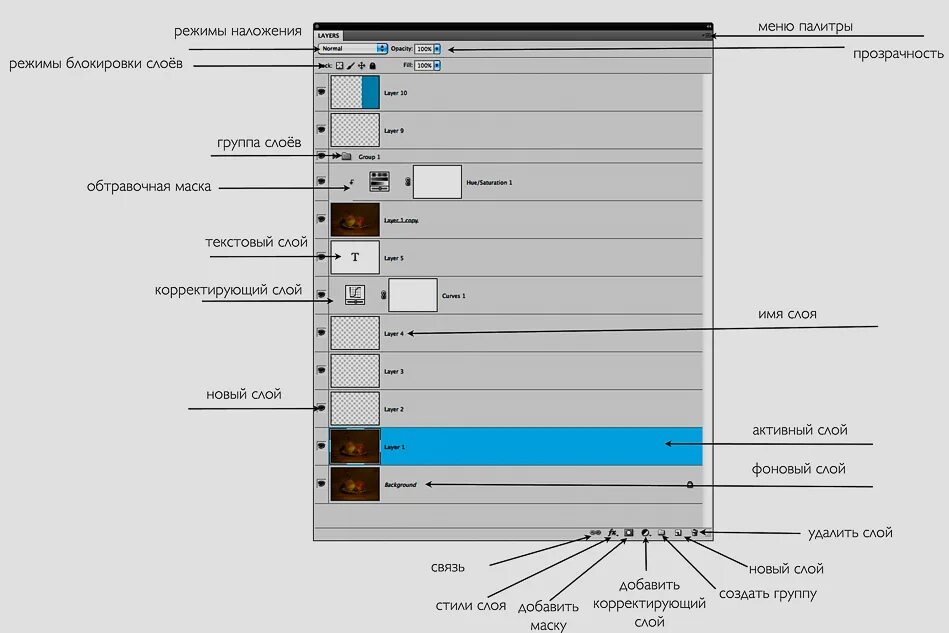Open the new adjustment layer menu
The image size is (949, 633).
coord(646,533)
